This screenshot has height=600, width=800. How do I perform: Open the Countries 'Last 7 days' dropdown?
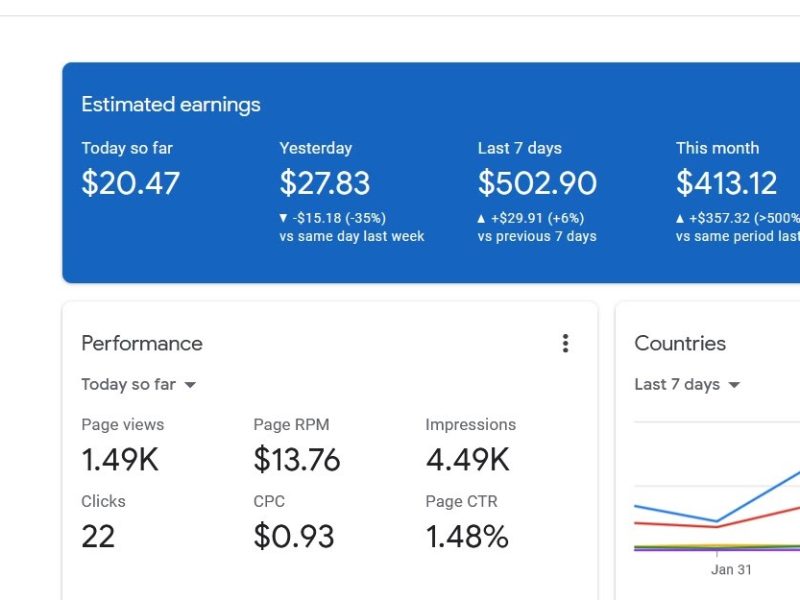(x=687, y=385)
